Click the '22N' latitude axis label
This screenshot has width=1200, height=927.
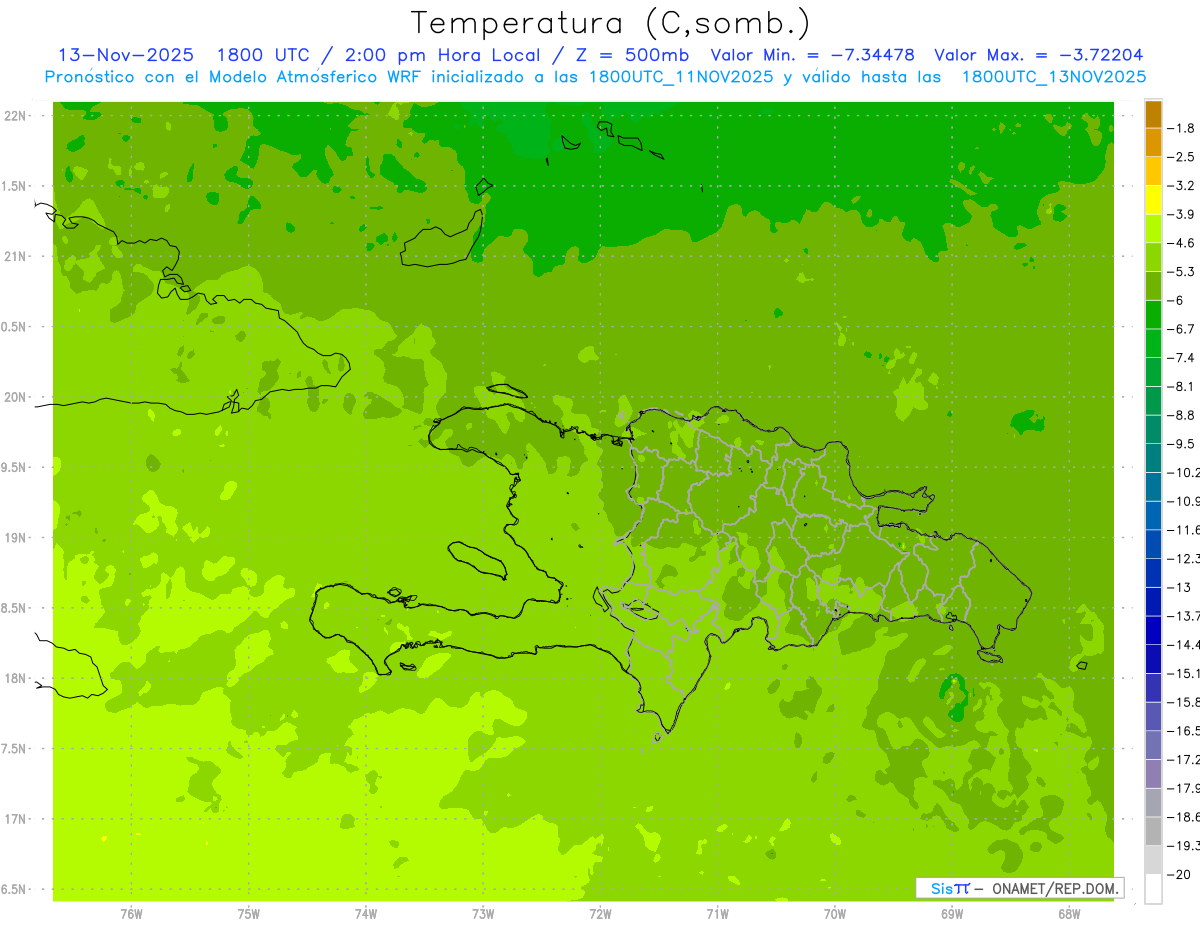tap(14, 116)
